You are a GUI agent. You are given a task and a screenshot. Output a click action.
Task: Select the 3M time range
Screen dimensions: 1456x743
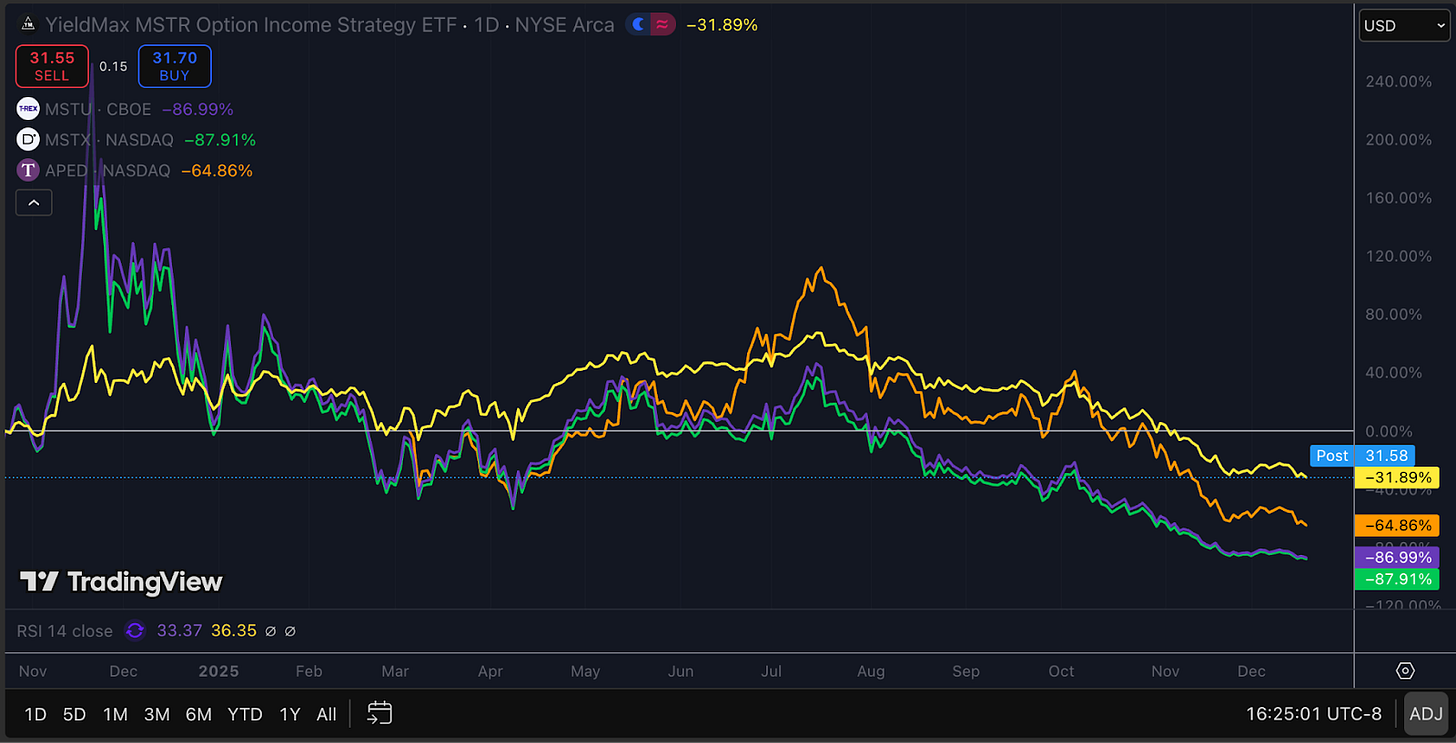(156, 714)
